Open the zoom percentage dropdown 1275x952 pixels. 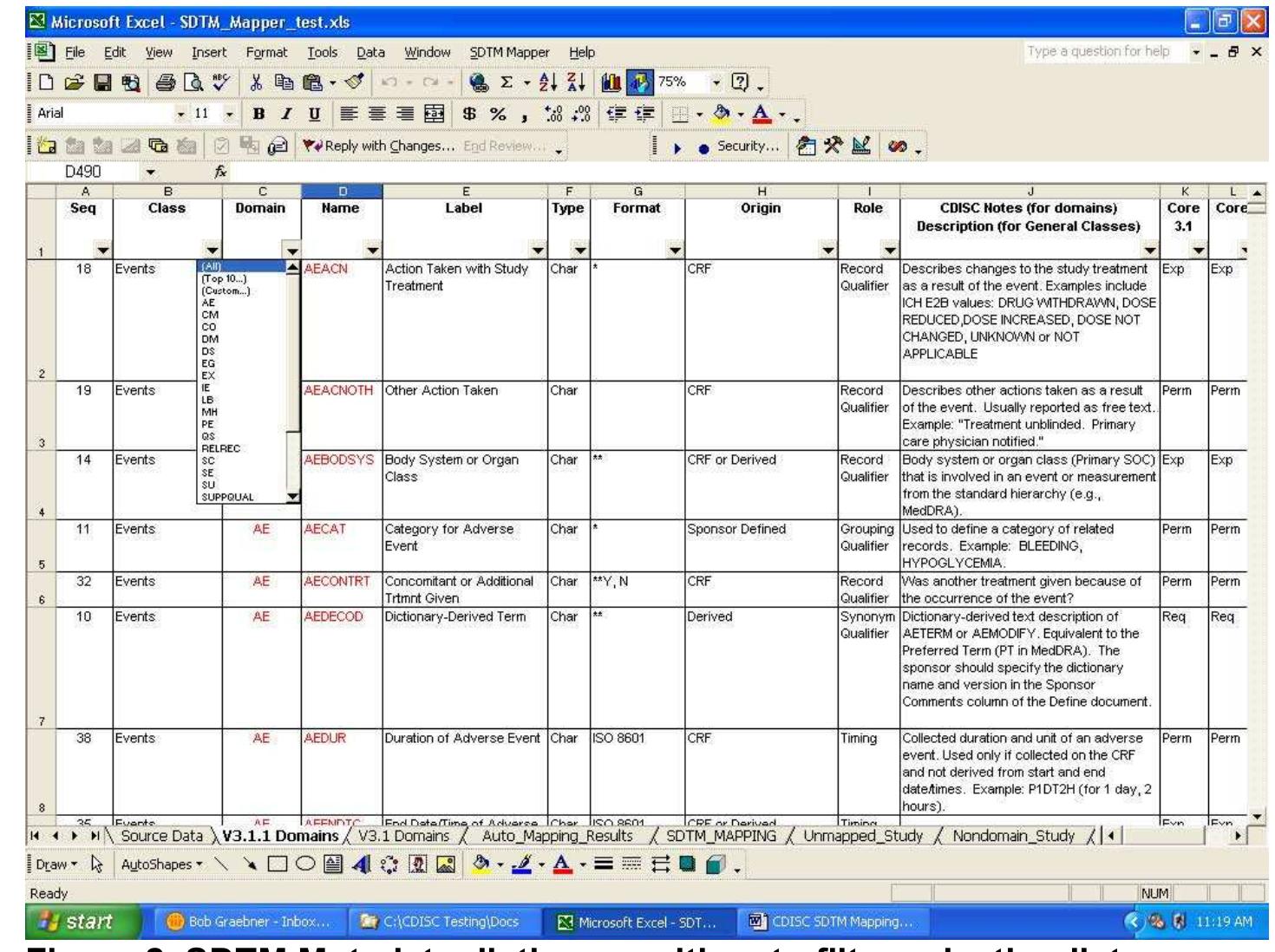(716, 82)
